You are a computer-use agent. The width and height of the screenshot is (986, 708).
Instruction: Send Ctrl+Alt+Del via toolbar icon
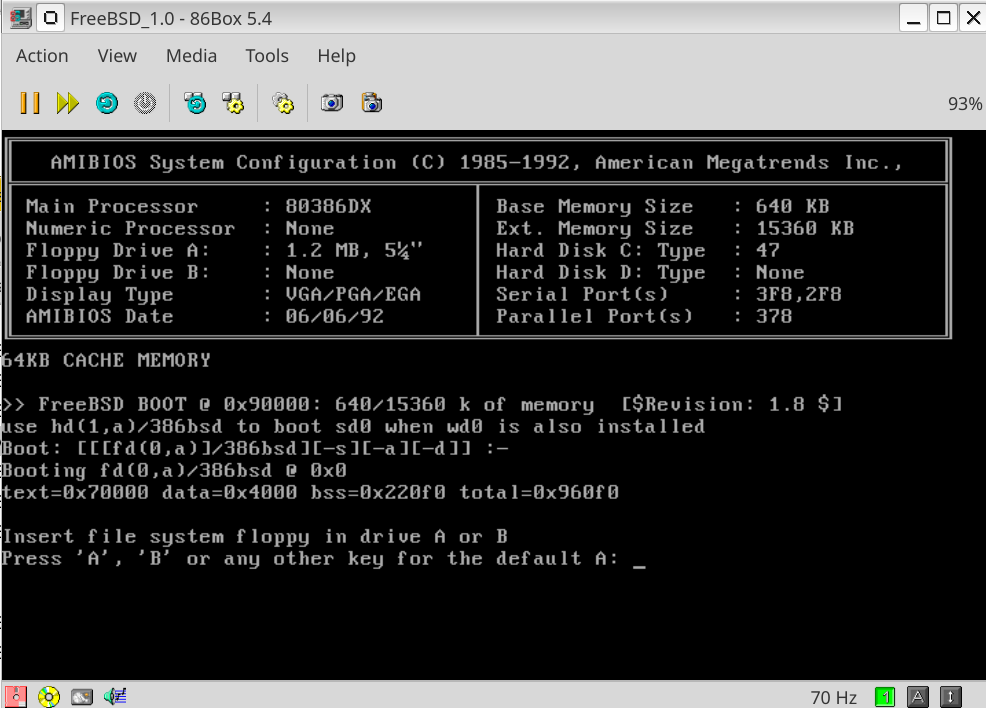click(x=195, y=103)
